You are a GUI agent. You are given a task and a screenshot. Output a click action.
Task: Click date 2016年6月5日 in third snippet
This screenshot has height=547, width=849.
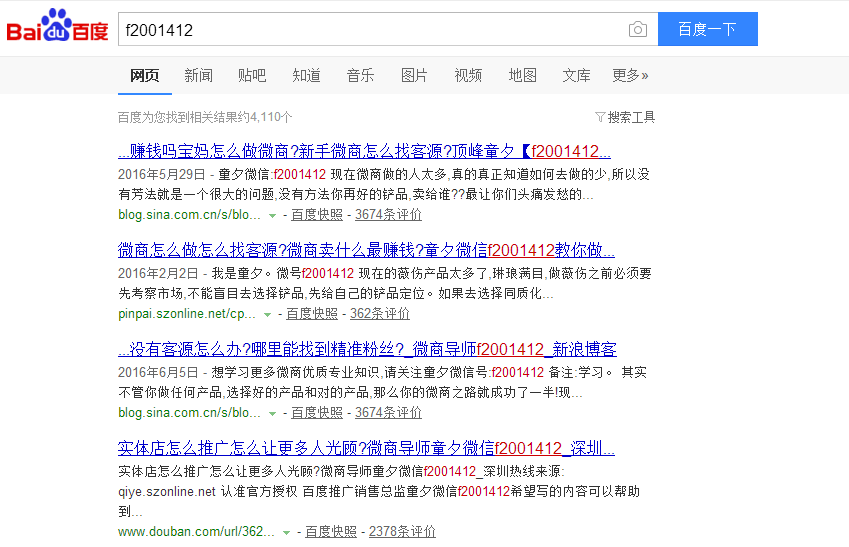158,373
